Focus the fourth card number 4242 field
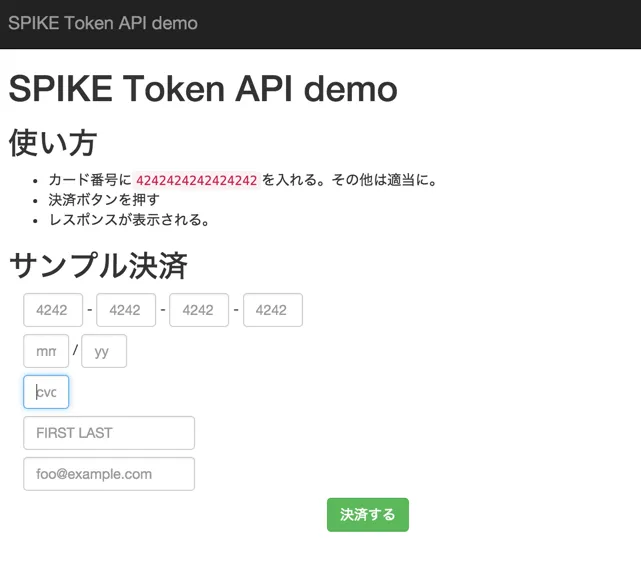 pos(272,310)
